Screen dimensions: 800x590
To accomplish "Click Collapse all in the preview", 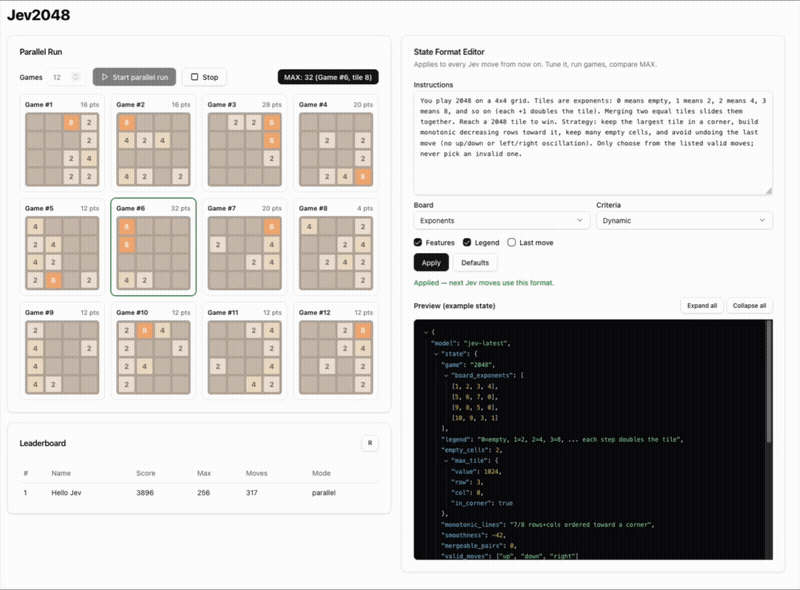I will point(749,306).
